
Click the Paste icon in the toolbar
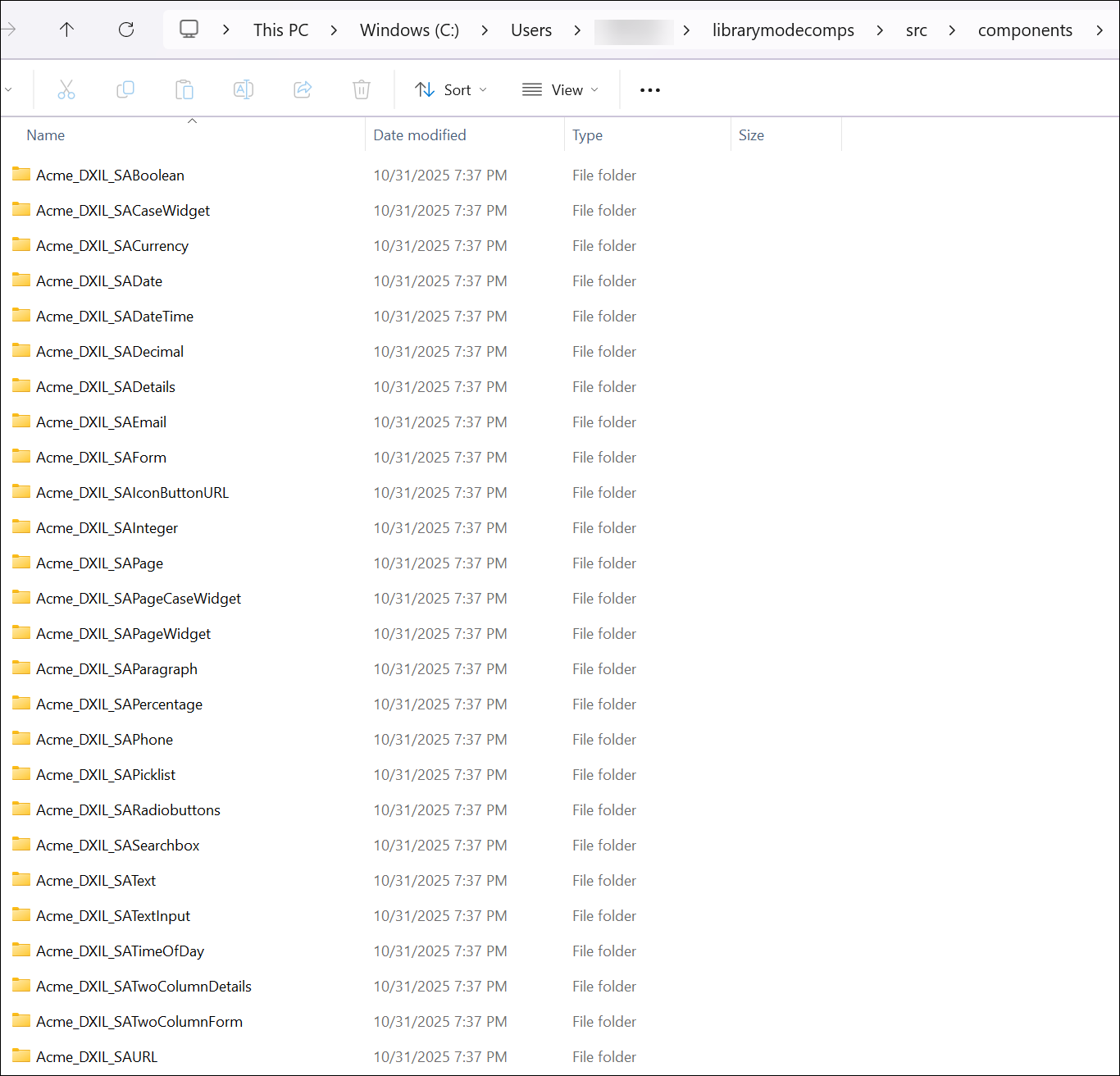point(184,89)
